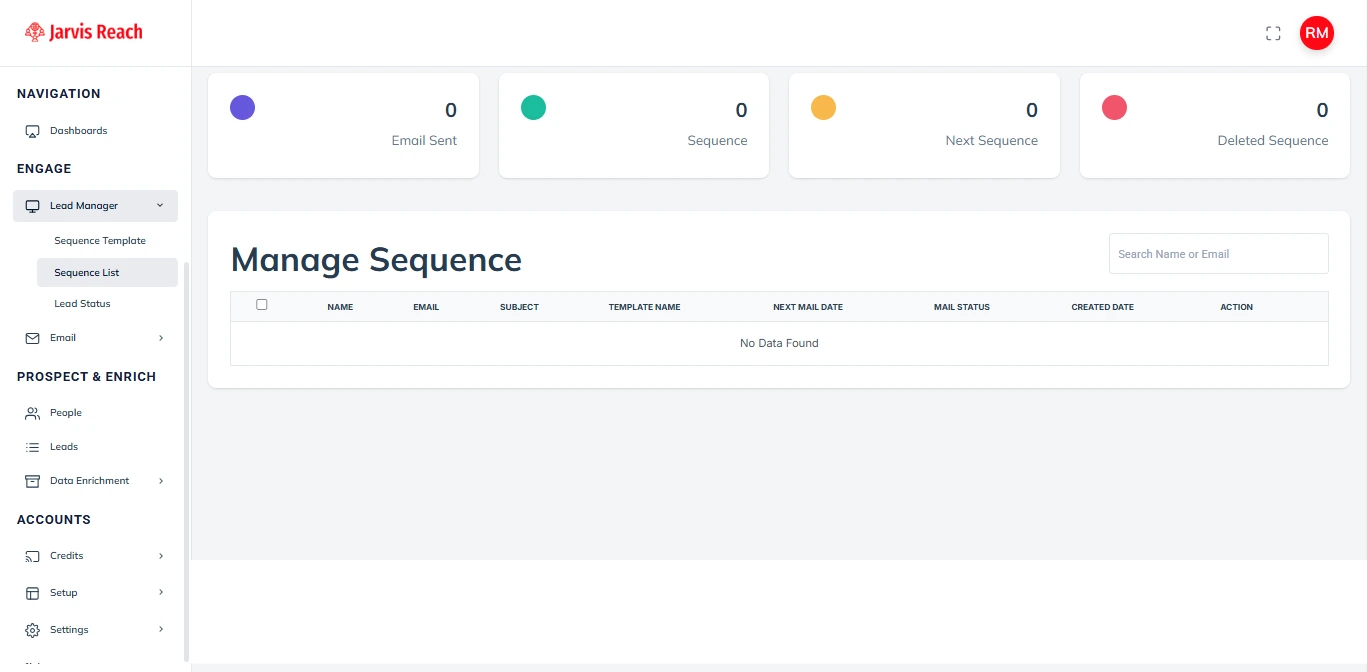This screenshot has height=672, width=1367.
Task: Click the NAVIGATION section heading
Action: (x=59, y=94)
